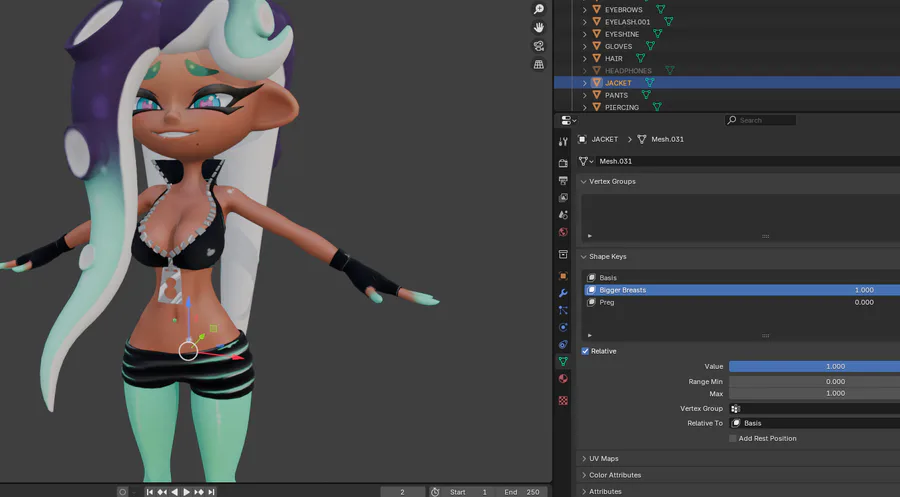
Task: Jump to the timeline start
Action: [149, 492]
